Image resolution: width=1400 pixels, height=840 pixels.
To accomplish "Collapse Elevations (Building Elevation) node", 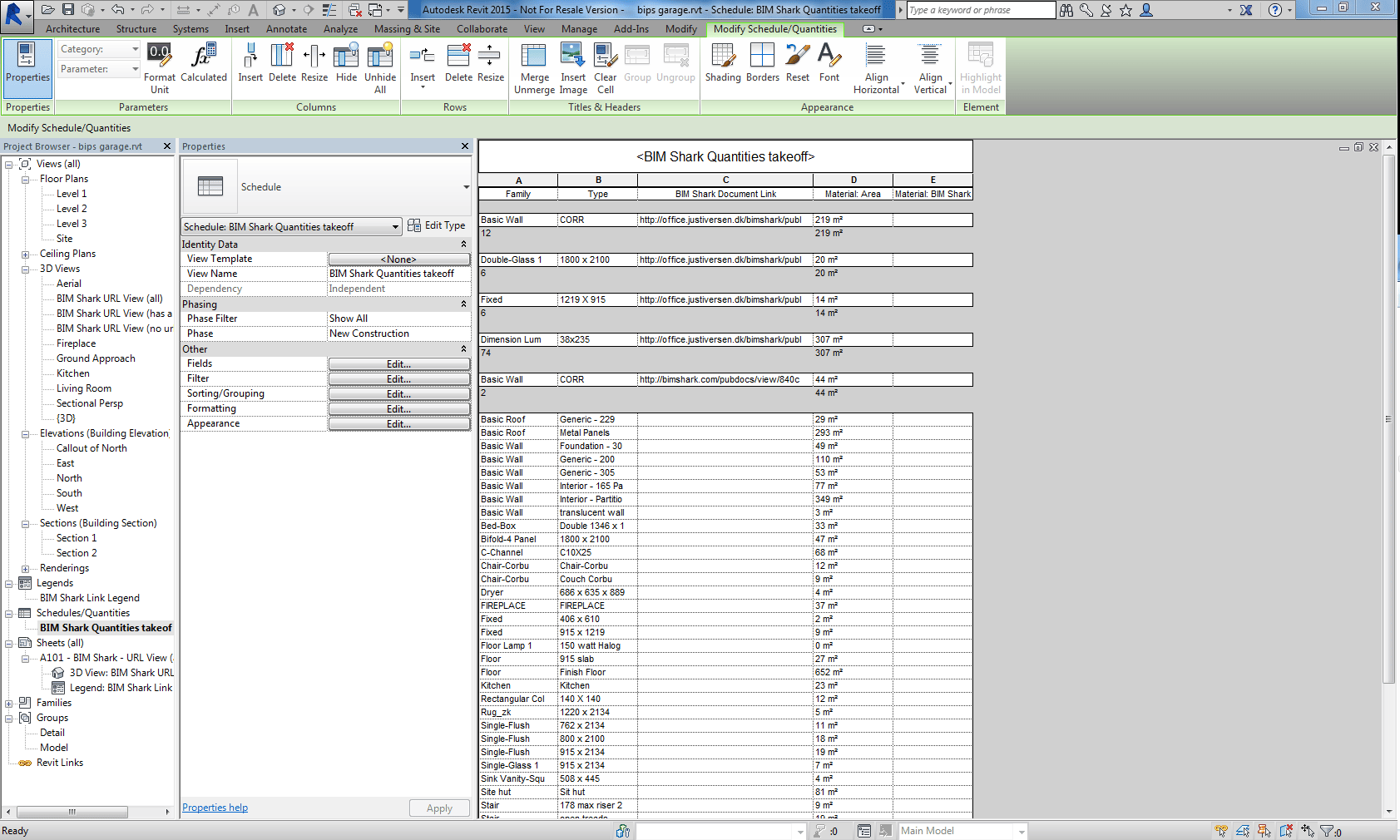I will [x=25, y=433].
